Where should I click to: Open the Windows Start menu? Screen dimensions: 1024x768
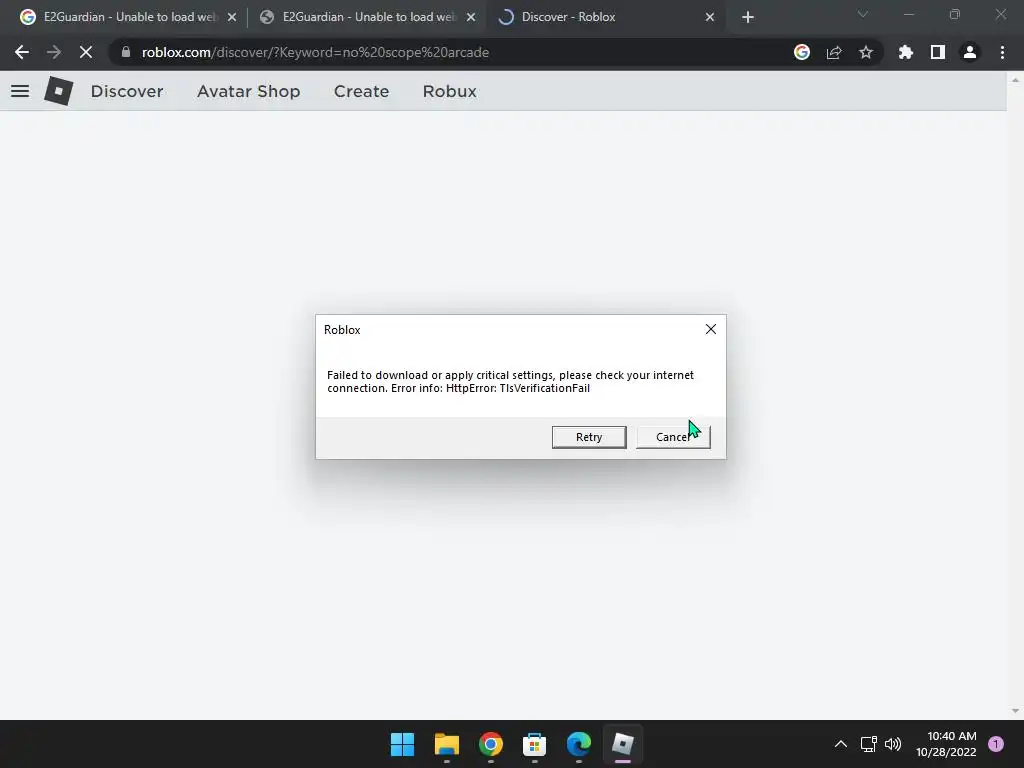[x=402, y=744]
